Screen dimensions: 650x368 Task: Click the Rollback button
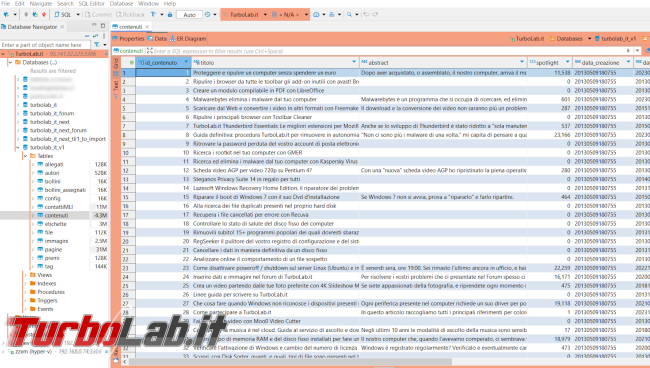(130, 15)
